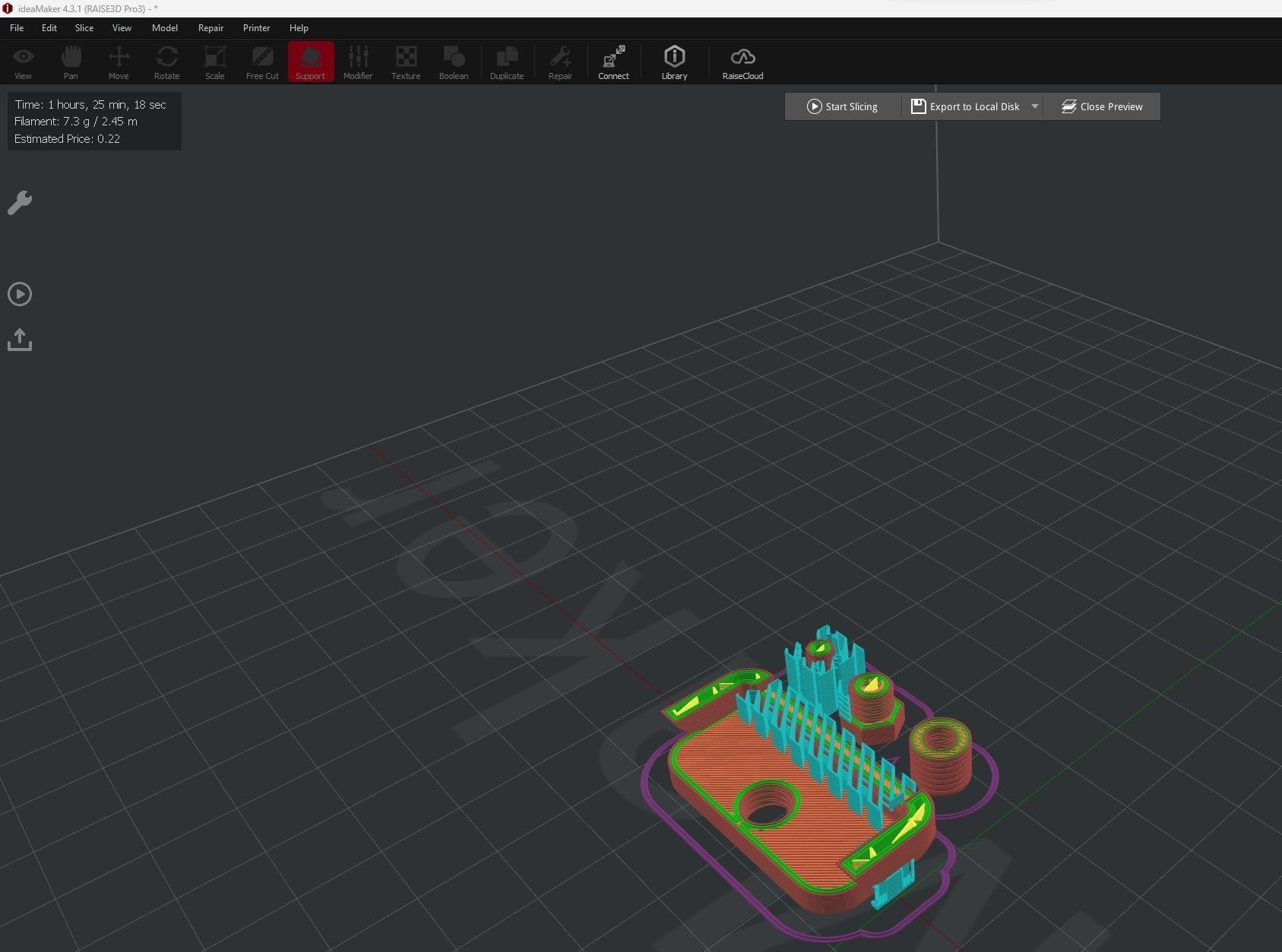
Task: Click the Estimated Price 0.22 text
Action: [67, 139]
